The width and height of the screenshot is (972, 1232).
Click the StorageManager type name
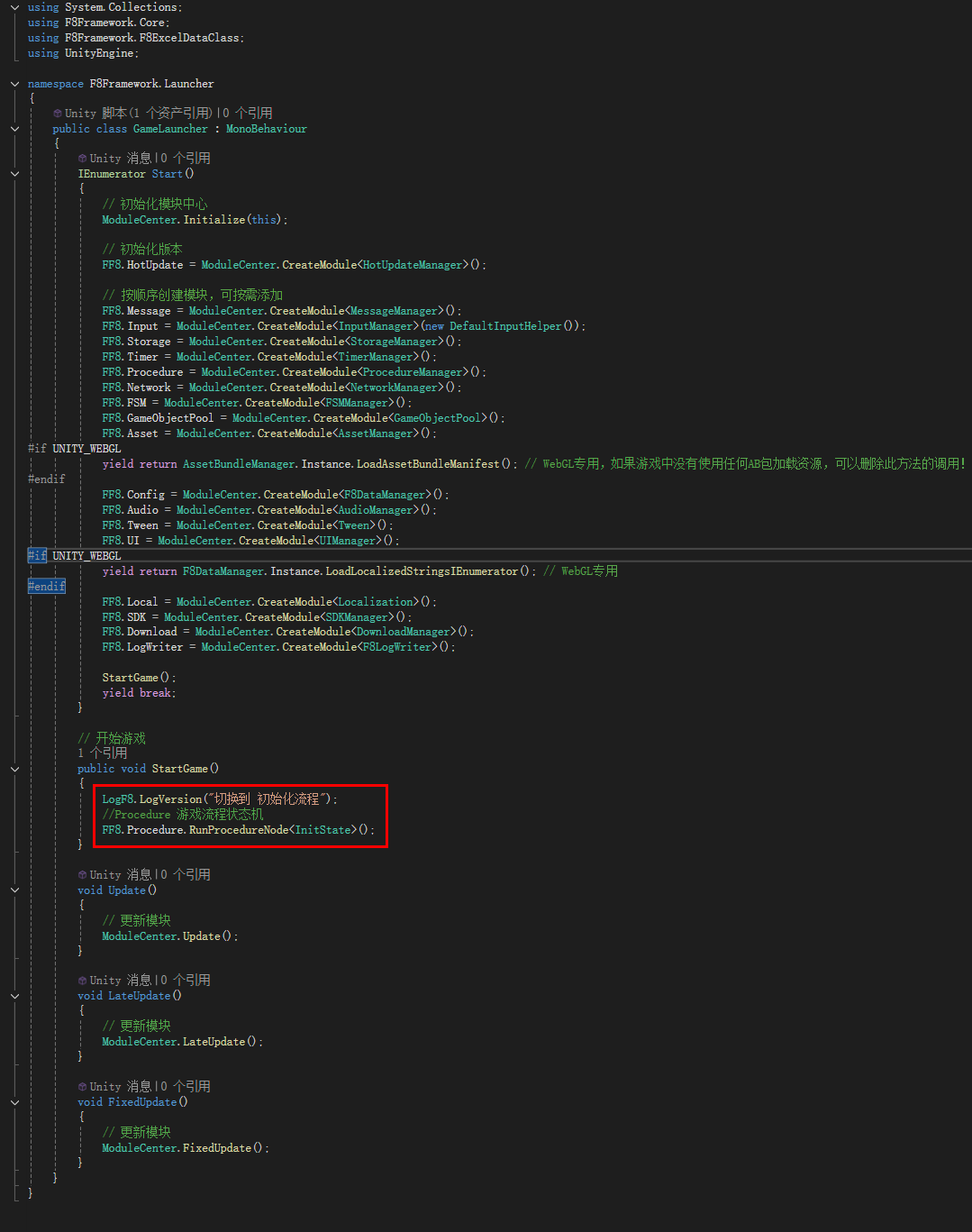tap(394, 342)
